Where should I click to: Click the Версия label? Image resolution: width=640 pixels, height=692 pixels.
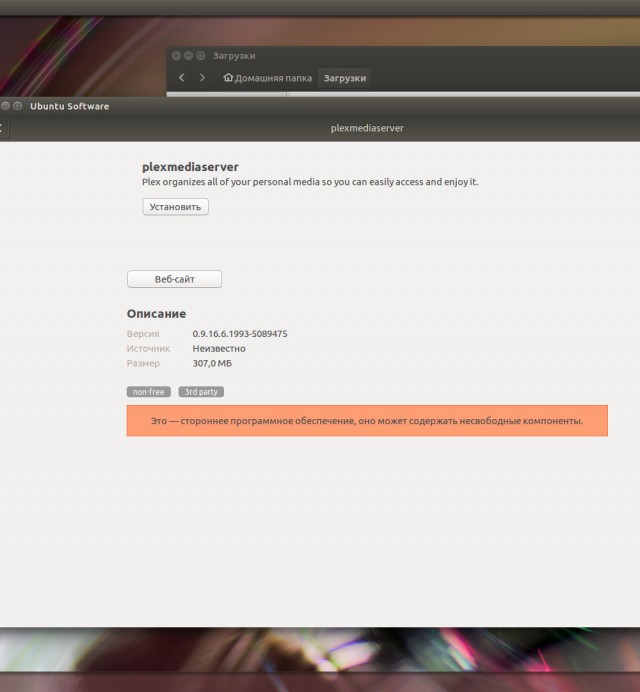(143, 334)
